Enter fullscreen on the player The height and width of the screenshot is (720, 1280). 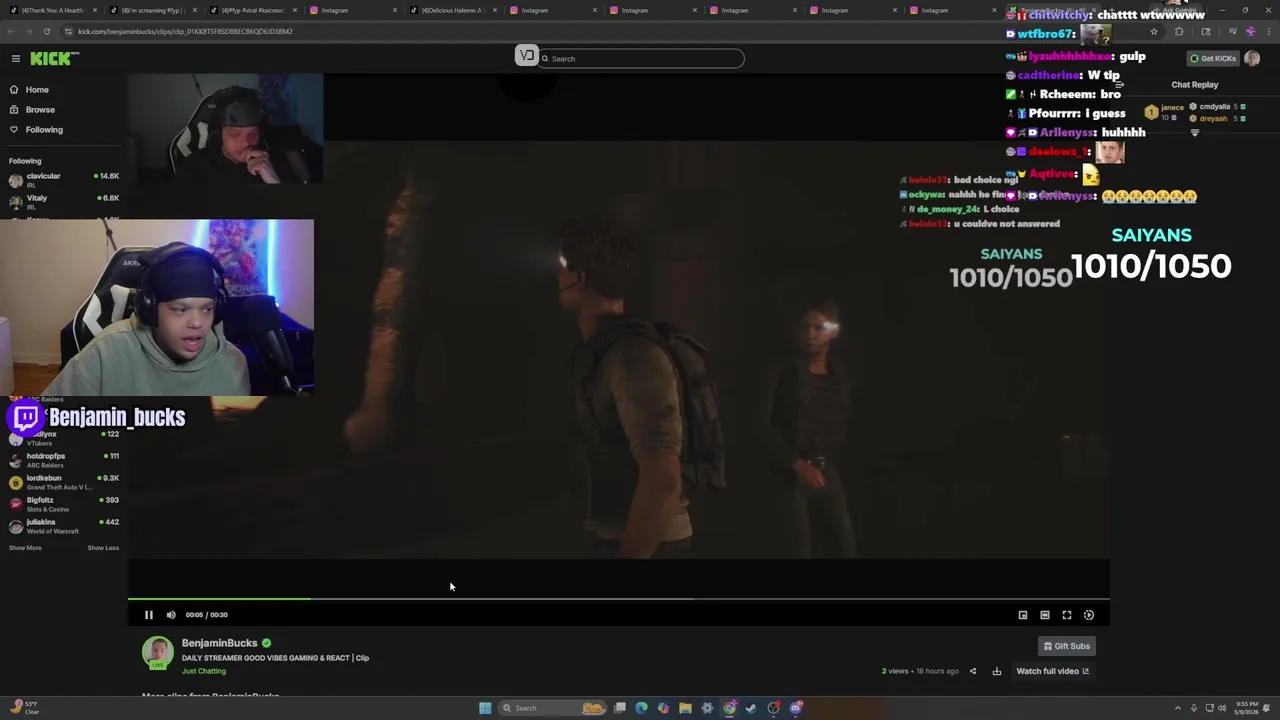[1067, 615]
